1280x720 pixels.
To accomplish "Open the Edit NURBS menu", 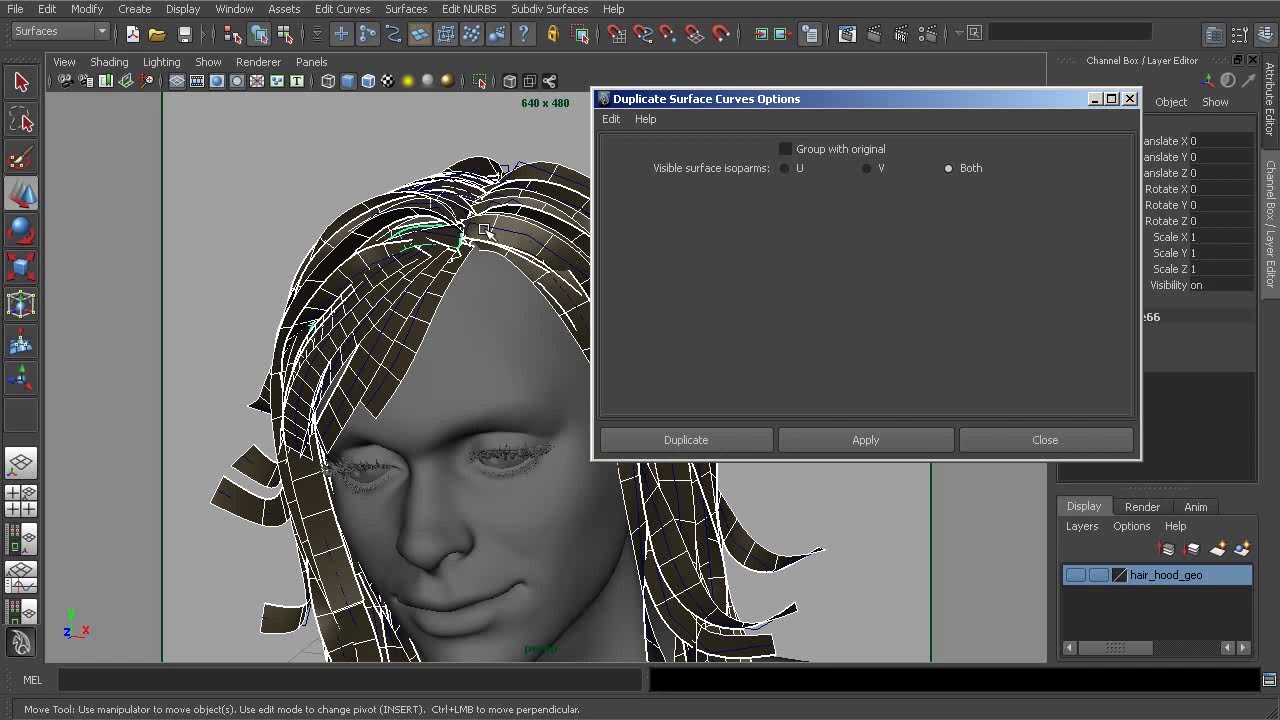I will coord(469,9).
